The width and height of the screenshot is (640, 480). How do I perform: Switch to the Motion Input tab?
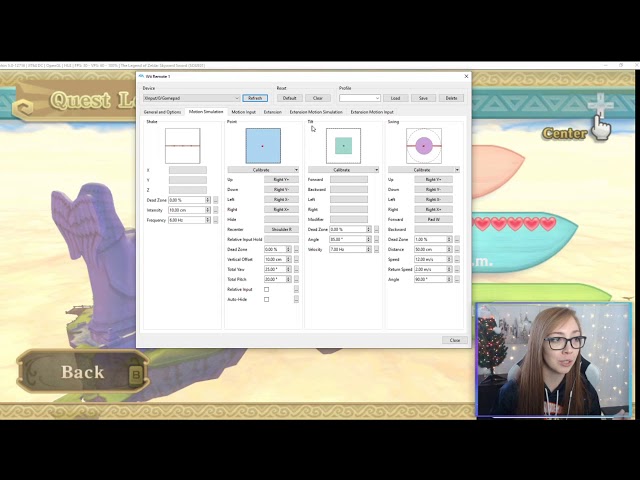pyautogui.click(x=244, y=112)
